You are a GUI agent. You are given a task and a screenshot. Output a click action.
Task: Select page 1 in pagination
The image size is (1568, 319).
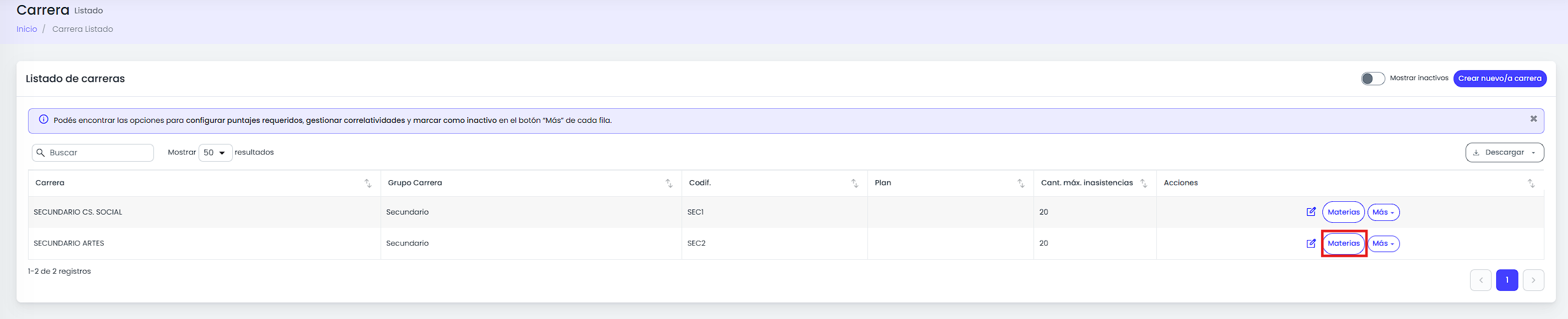[1507, 280]
